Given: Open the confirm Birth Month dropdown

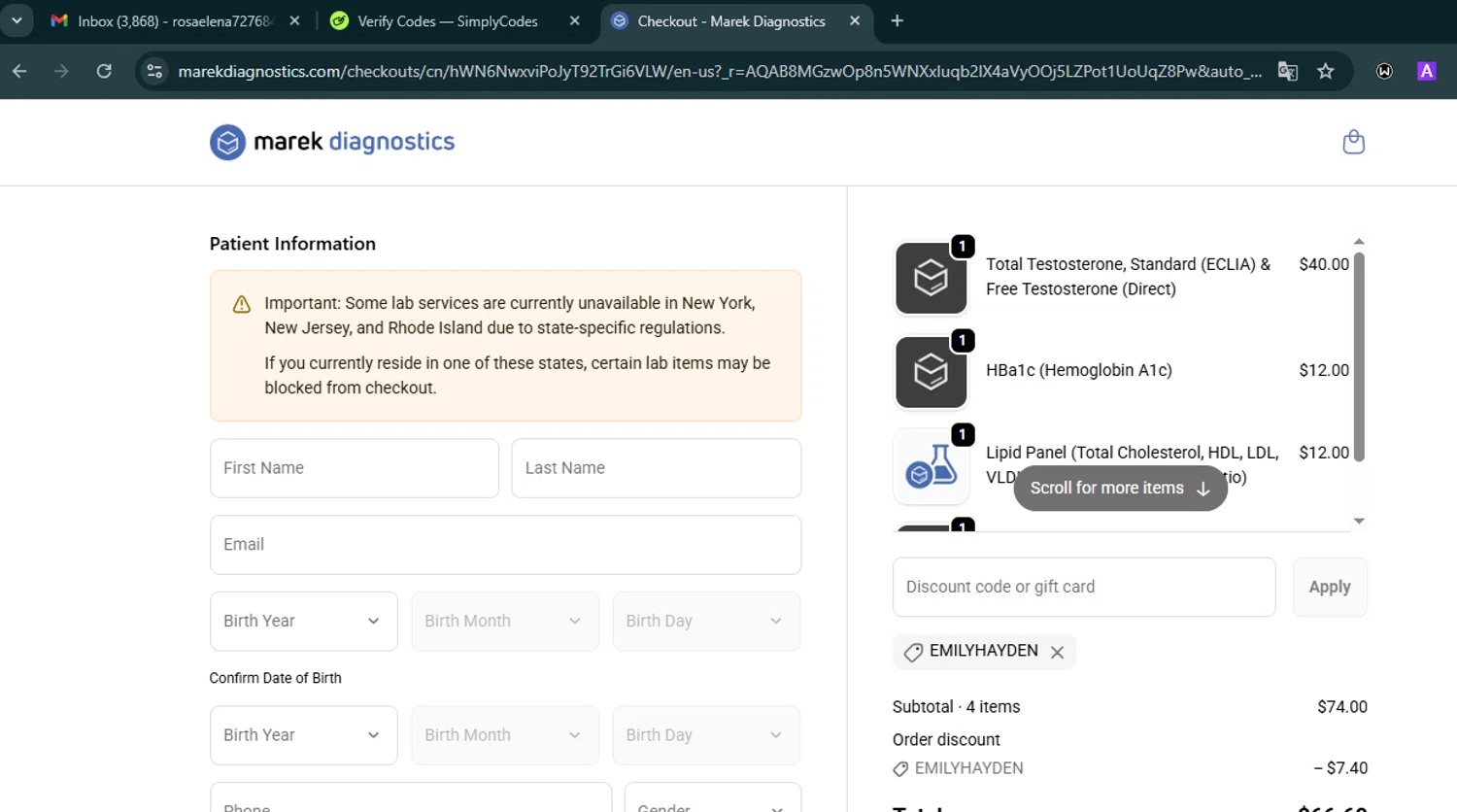Looking at the screenshot, I should click(x=505, y=735).
